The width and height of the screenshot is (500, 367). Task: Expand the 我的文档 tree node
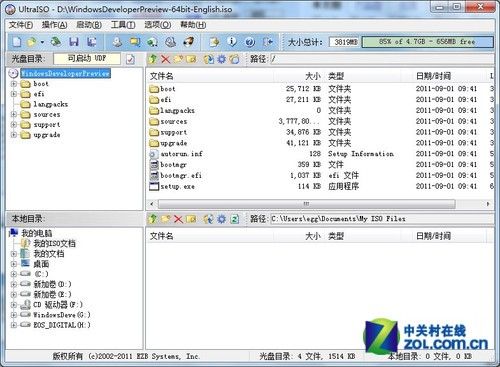(14, 254)
